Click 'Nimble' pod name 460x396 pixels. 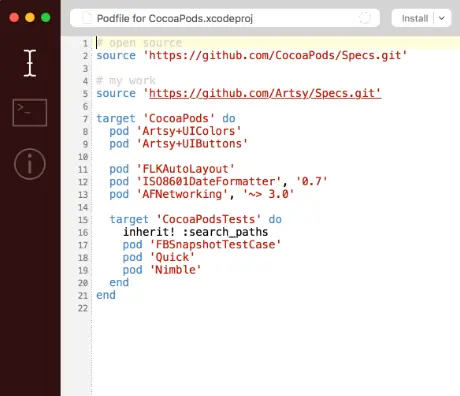click(176, 270)
